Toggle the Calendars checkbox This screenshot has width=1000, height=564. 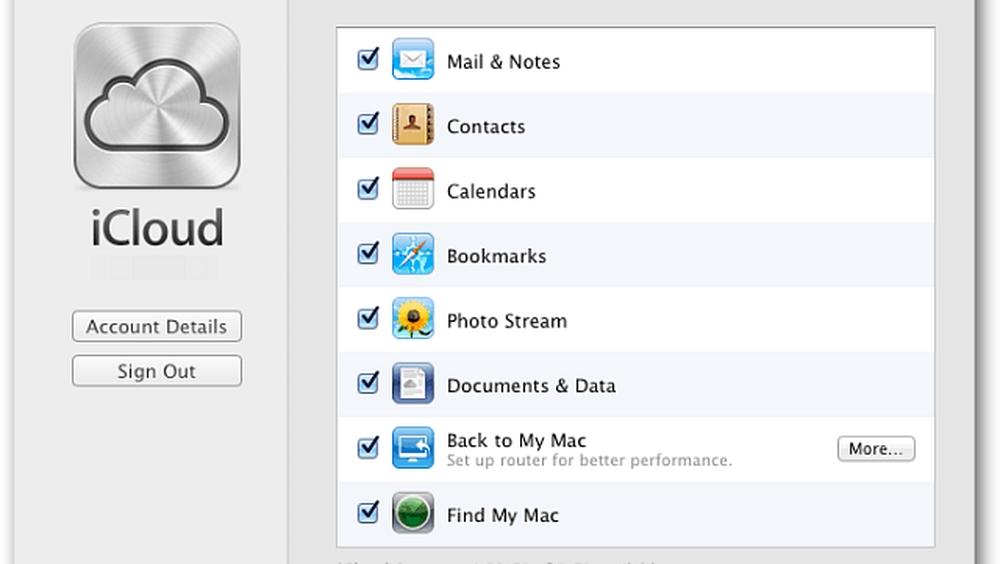(x=368, y=189)
